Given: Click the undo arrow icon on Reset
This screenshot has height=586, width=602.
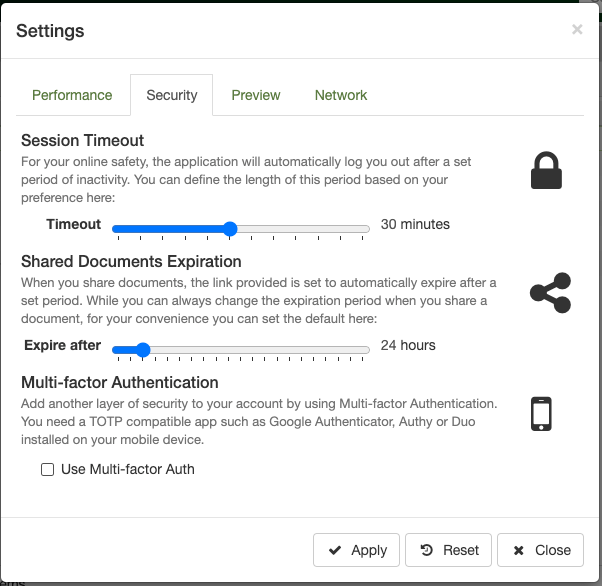Looking at the screenshot, I should (427, 550).
